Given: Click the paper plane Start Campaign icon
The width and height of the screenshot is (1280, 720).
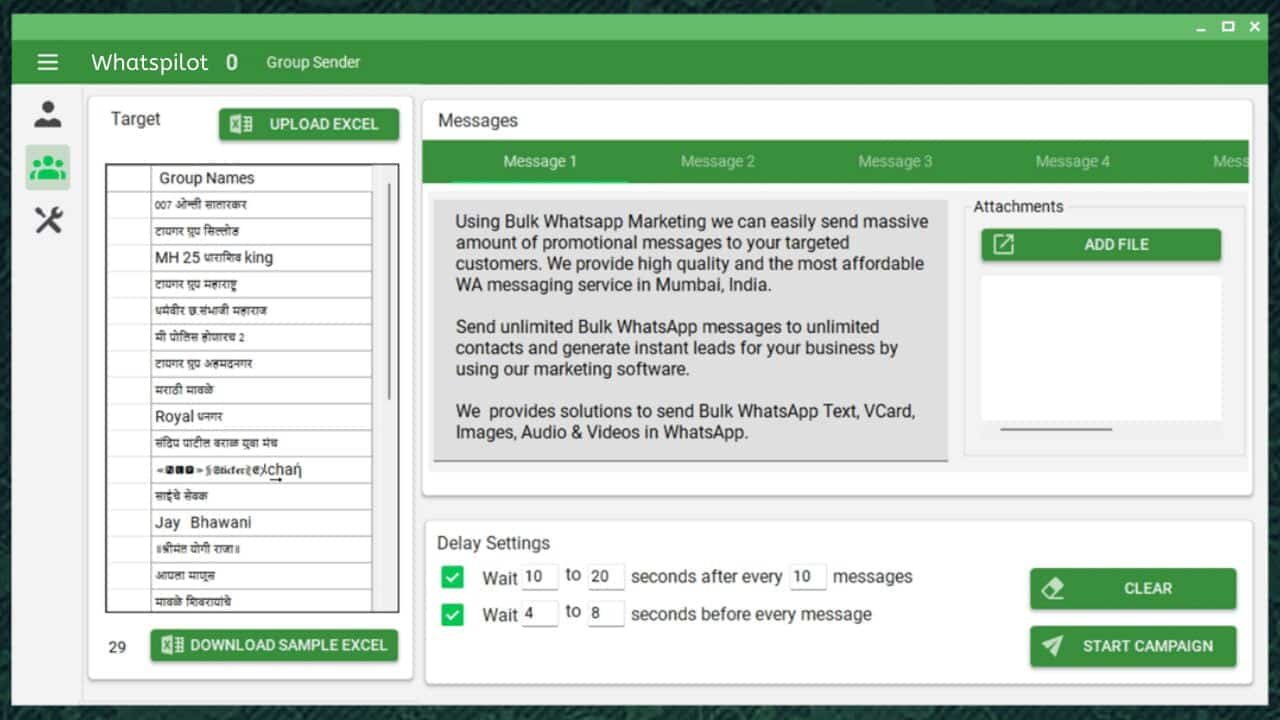Looking at the screenshot, I should pyautogui.click(x=1052, y=646).
